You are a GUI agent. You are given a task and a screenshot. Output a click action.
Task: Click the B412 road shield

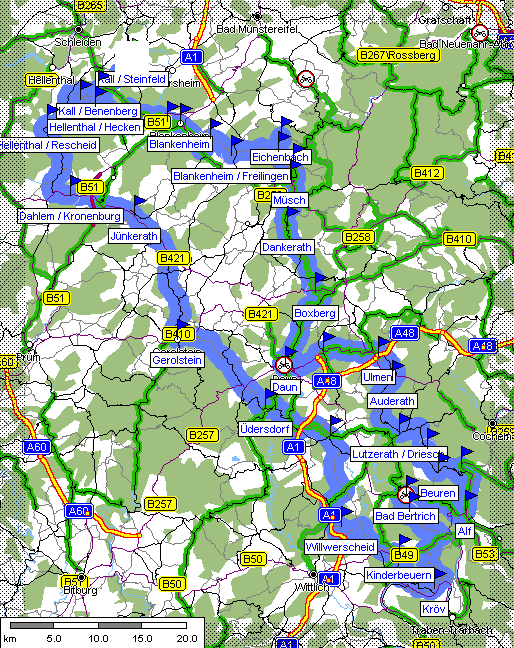(x=427, y=173)
